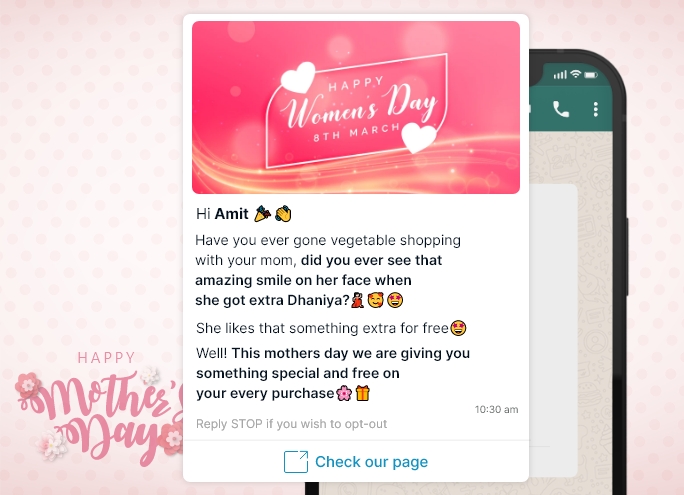Click the 10:30 am message timestamp
This screenshot has height=495, width=684.
(496, 410)
